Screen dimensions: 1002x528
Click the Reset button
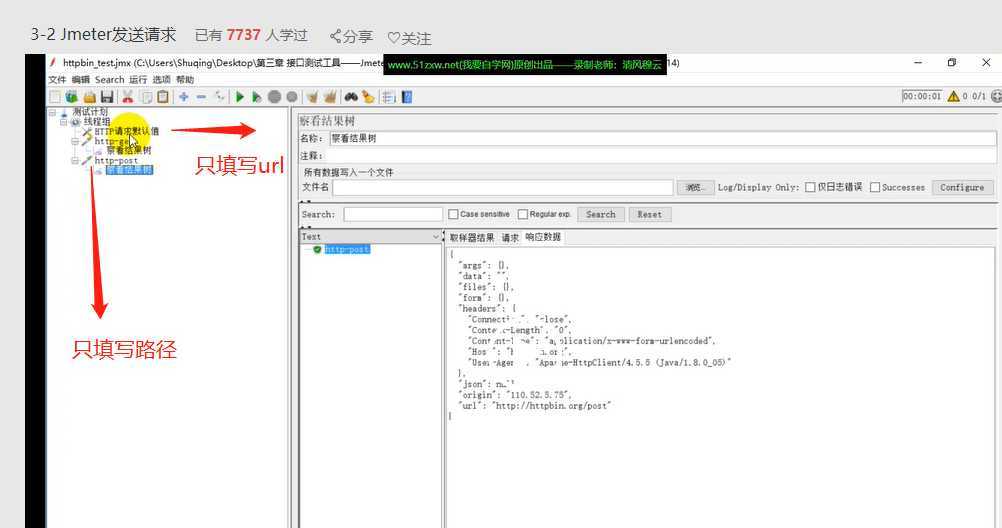tap(649, 214)
